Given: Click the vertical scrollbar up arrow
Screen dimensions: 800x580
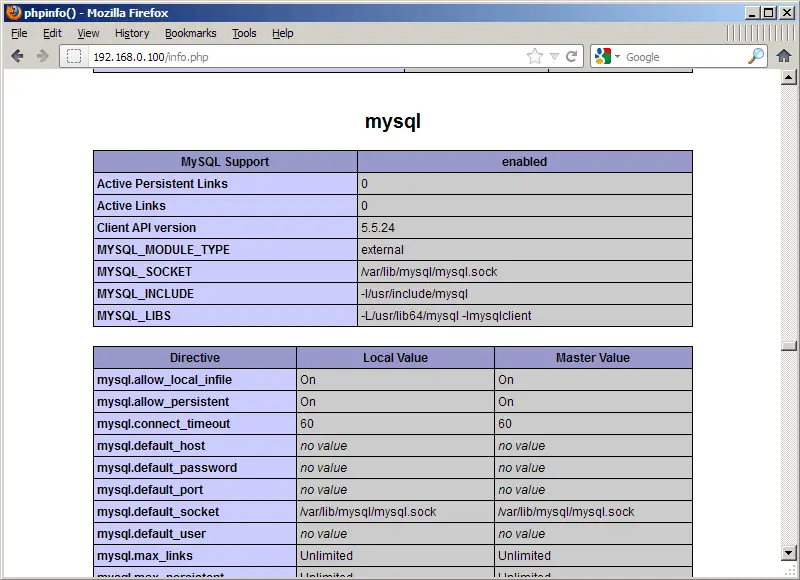Looking at the screenshot, I should coord(789,77).
